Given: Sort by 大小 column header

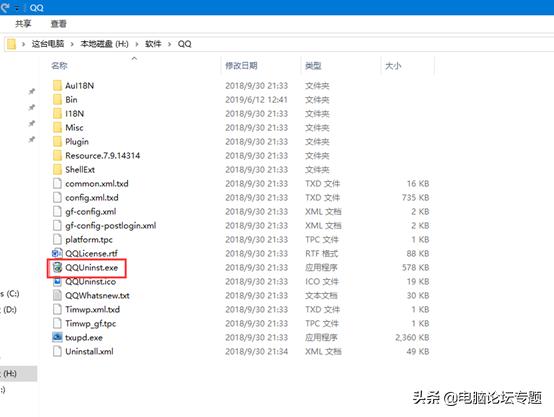Looking at the screenshot, I should 393,66.
